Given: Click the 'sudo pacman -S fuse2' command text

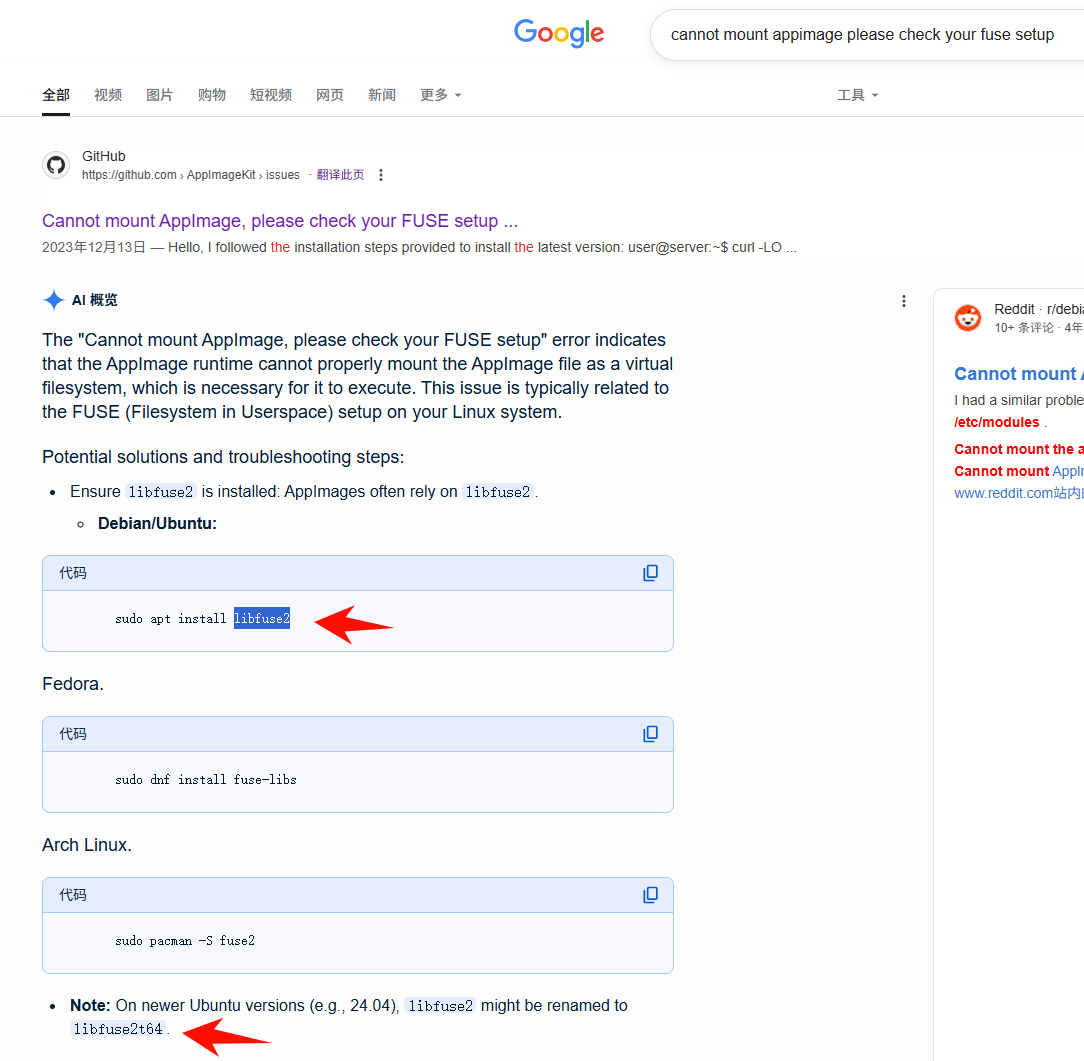Looking at the screenshot, I should 185,941.
